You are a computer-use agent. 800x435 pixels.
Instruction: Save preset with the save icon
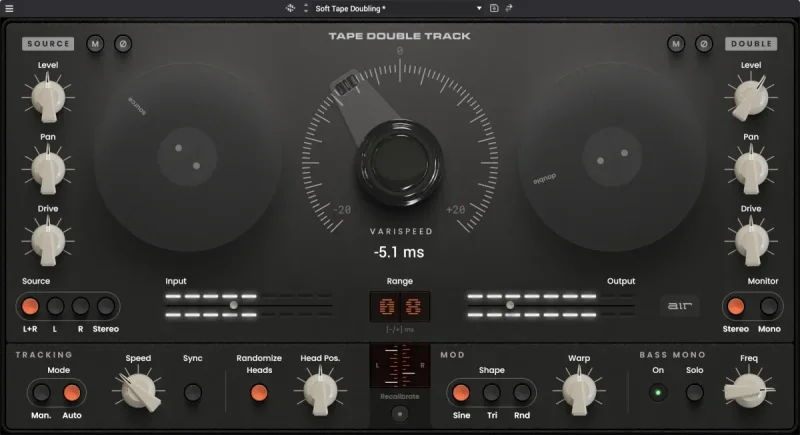(x=494, y=8)
